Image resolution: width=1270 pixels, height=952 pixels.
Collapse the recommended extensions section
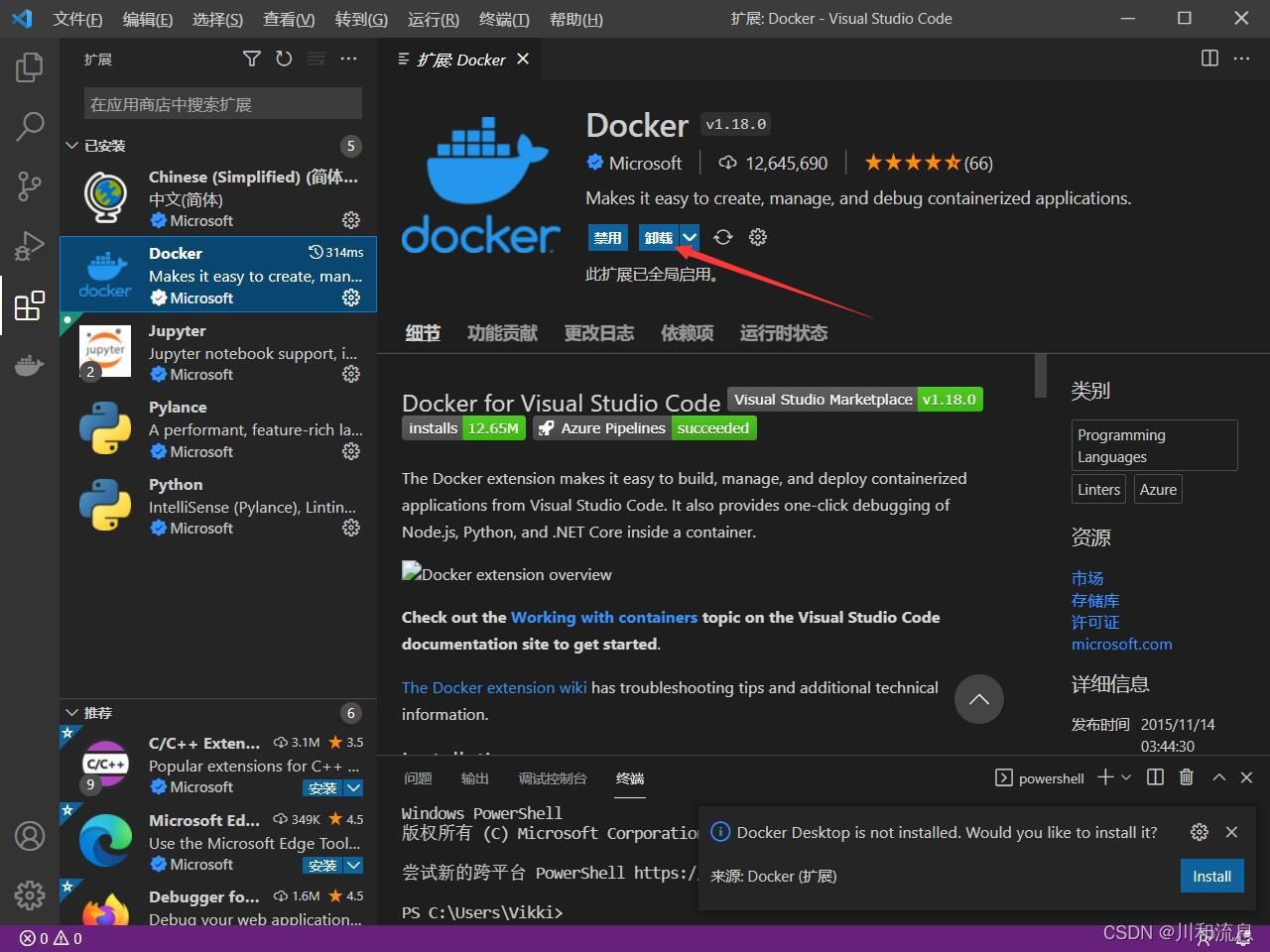pos(72,713)
